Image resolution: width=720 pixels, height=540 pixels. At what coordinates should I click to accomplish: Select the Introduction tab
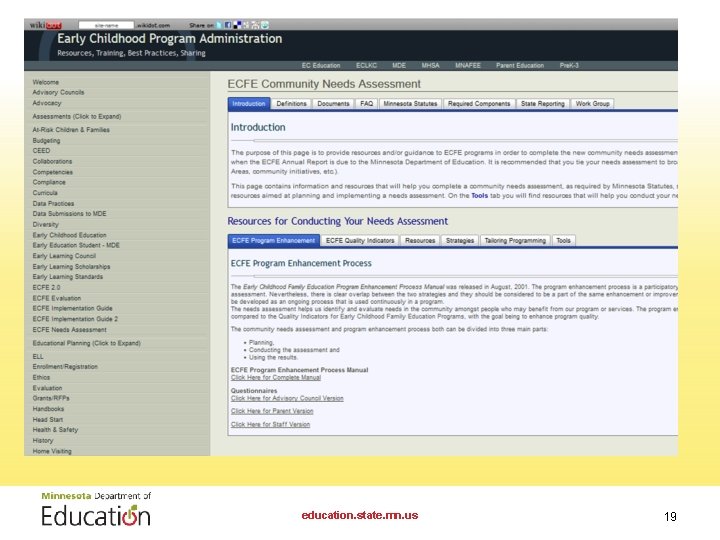pos(249,104)
